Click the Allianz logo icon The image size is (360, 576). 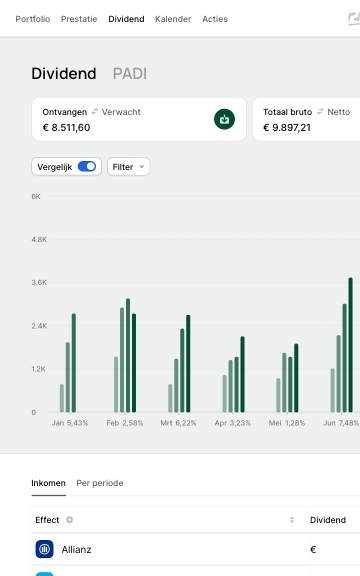coord(44,549)
